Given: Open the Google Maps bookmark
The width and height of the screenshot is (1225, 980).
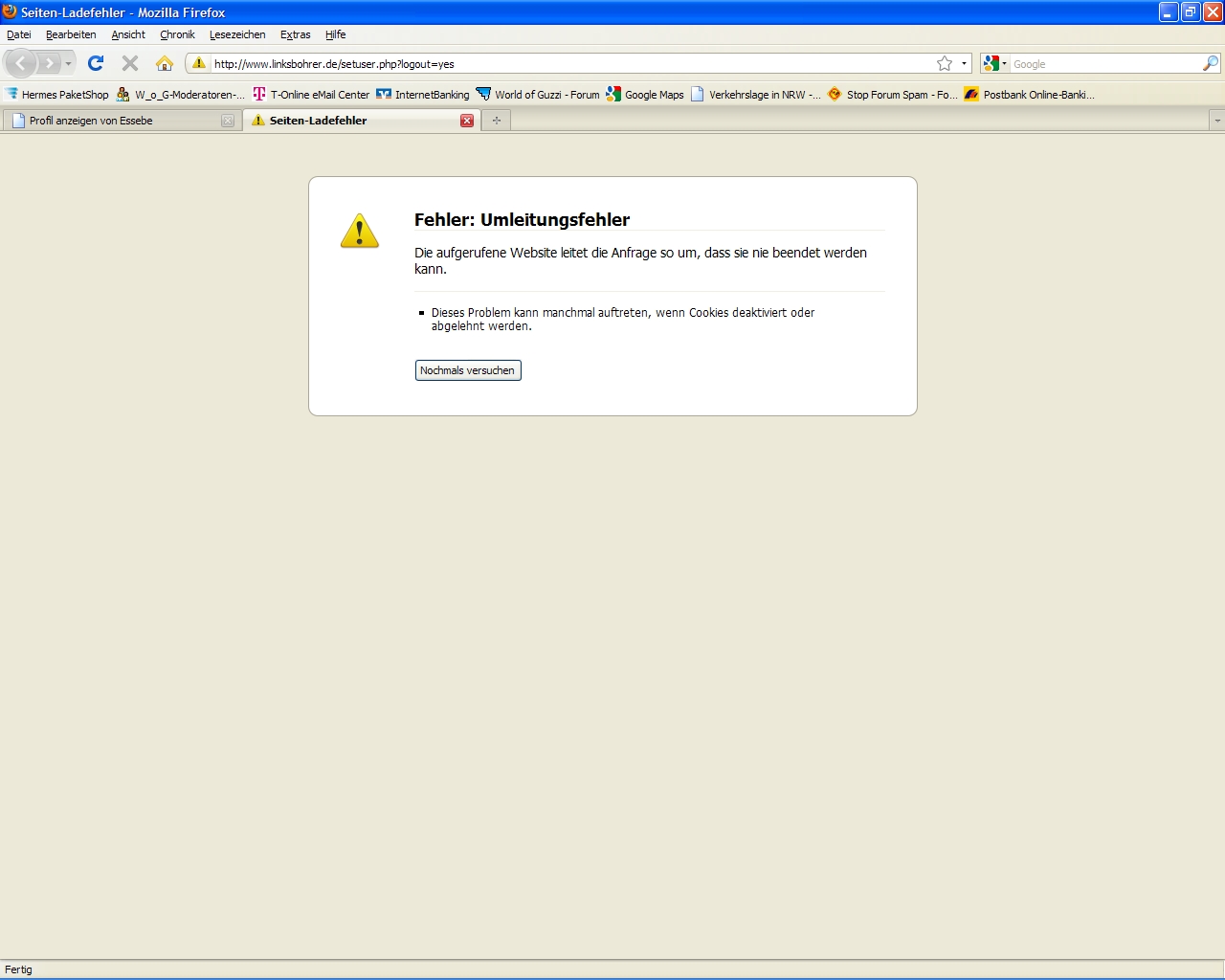Looking at the screenshot, I should [x=654, y=95].
